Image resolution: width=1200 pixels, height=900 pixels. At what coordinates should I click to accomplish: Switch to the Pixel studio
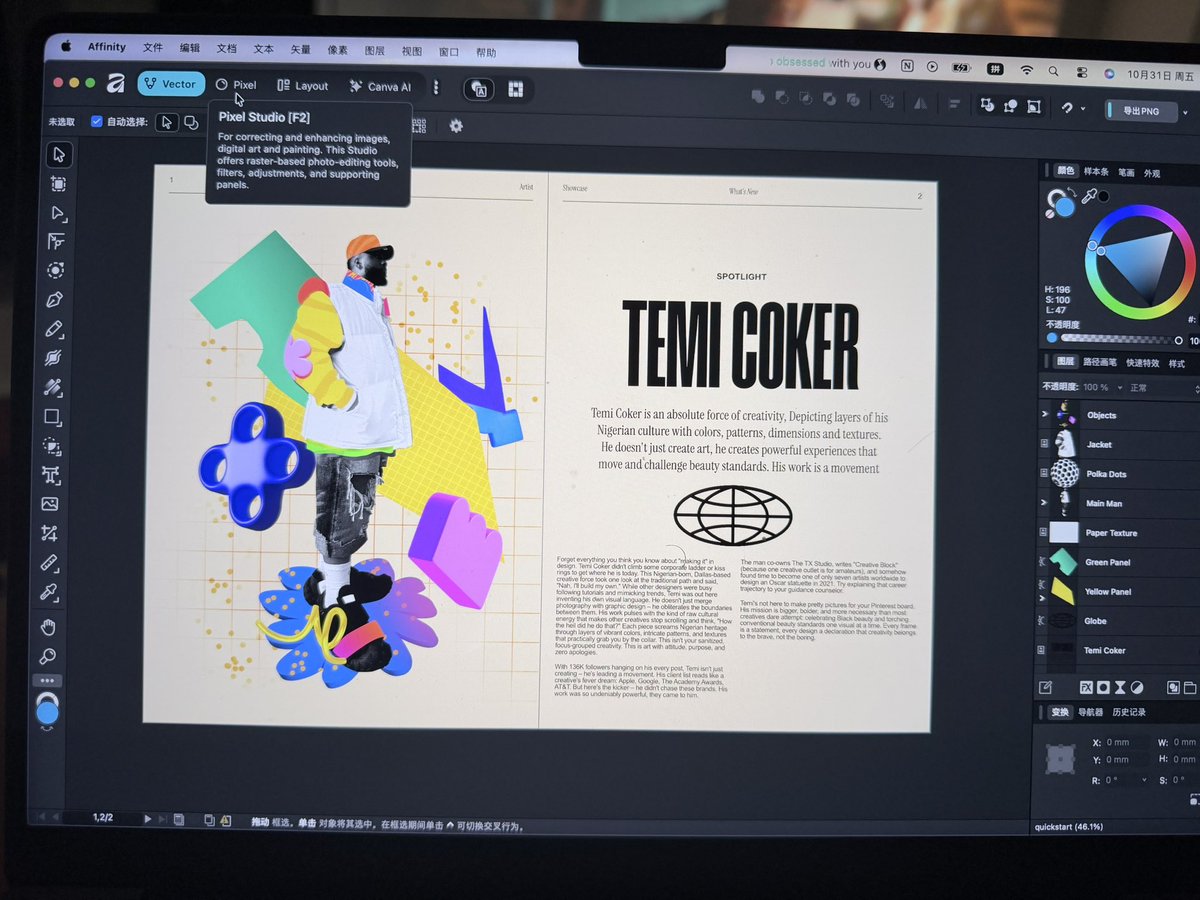[x=237, y=85]
